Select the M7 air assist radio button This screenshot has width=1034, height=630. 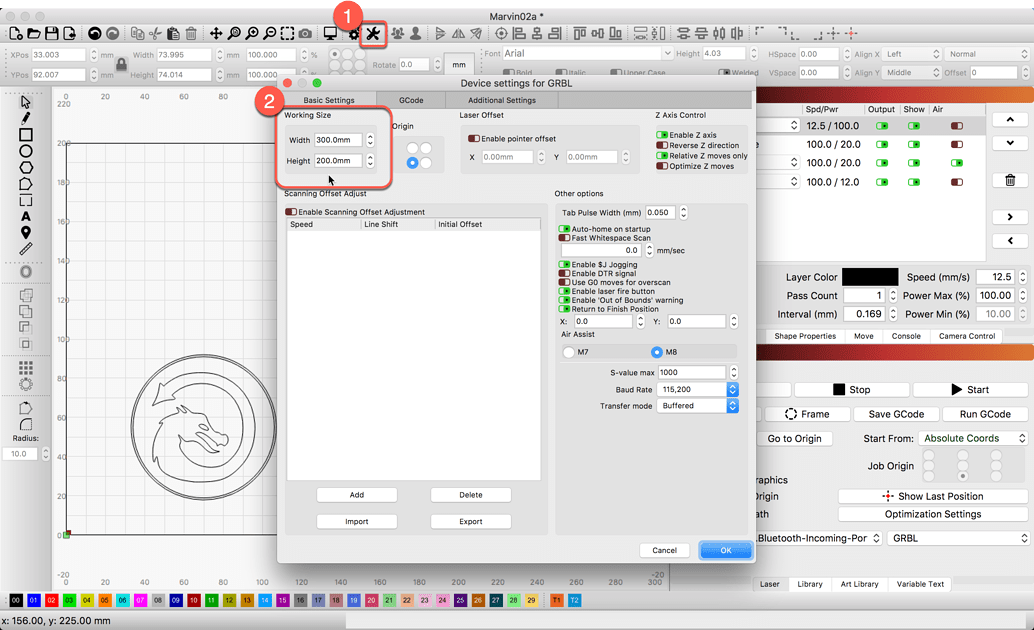tap(569, 352)
